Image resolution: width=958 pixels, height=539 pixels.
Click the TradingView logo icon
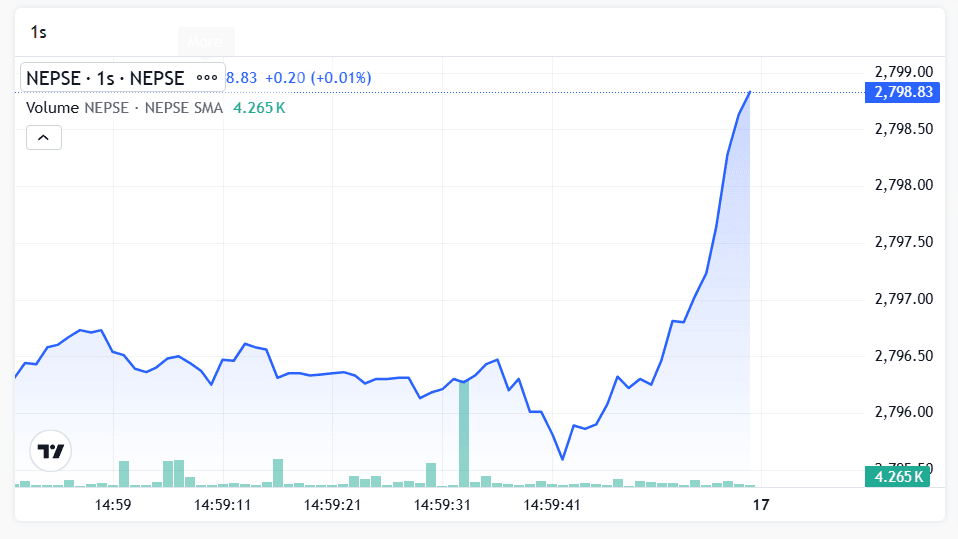pyautogui.click(x=51, y=451)
